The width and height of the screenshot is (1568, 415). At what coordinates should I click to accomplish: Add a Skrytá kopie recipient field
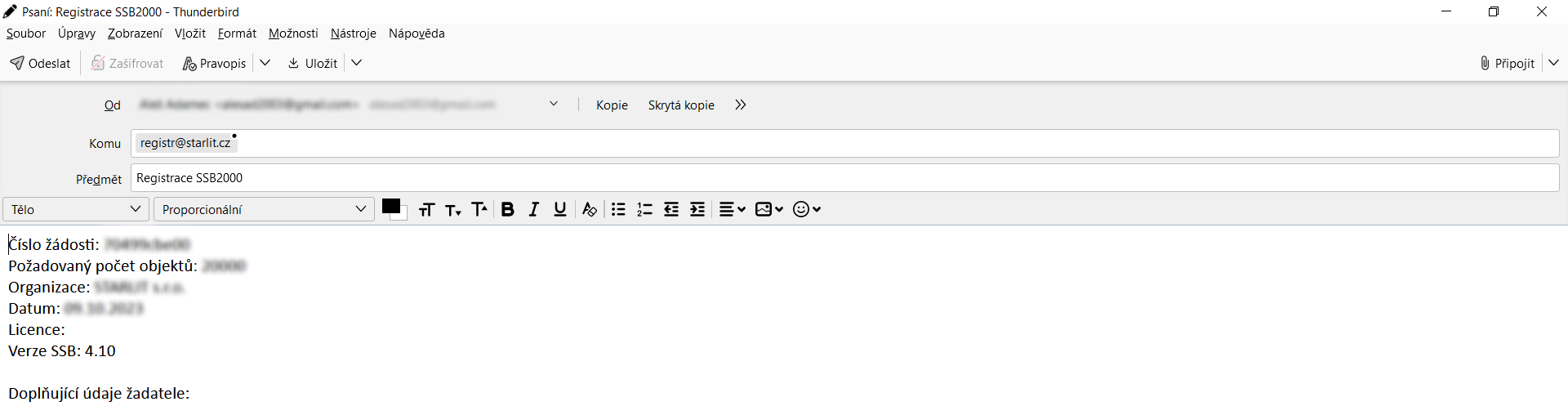(x=681, y=105)
